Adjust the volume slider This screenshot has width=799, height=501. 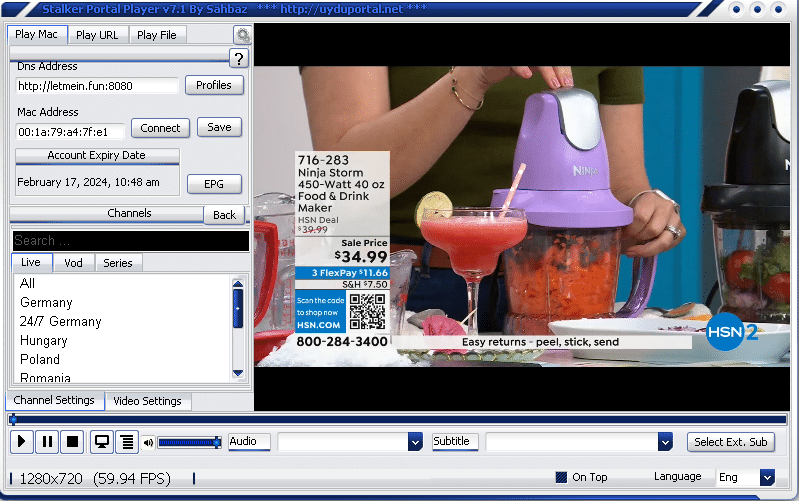click(x=189, y=442)
